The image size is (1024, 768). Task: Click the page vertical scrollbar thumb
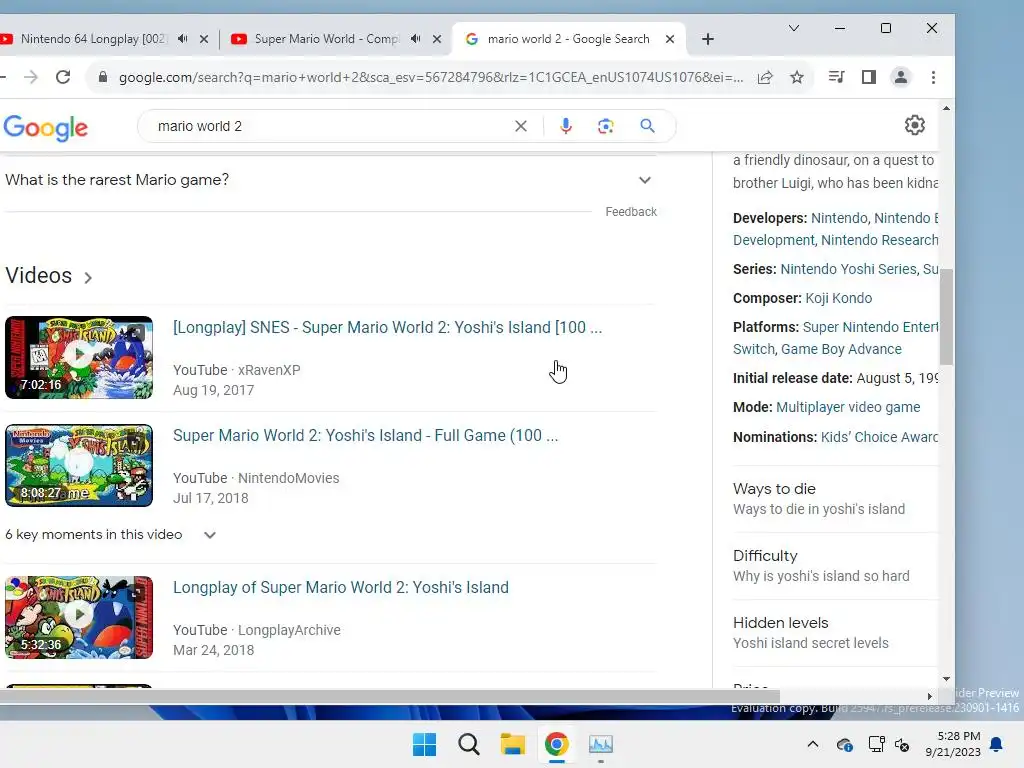coord(946,317)
